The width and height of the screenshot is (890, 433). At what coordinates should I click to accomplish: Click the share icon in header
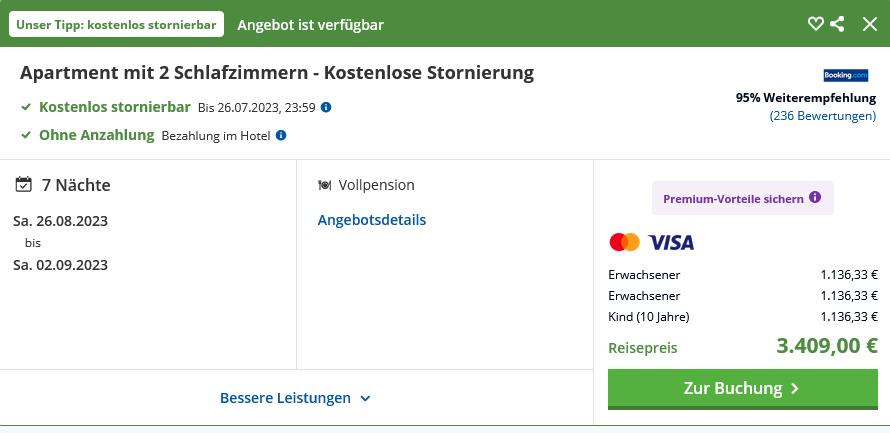pos(837,24)
